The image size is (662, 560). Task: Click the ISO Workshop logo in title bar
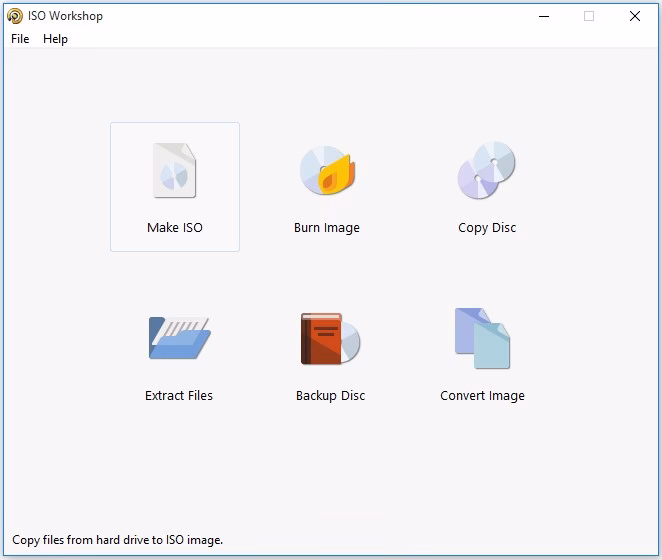[15, 16]
